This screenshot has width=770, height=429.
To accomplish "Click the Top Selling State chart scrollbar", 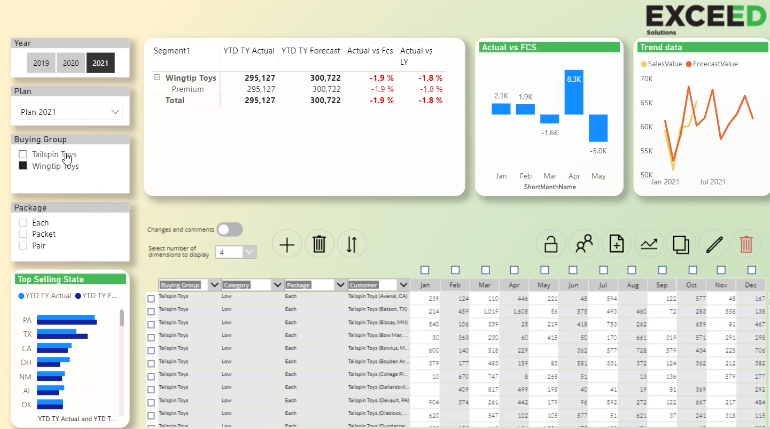I will 122,318.
